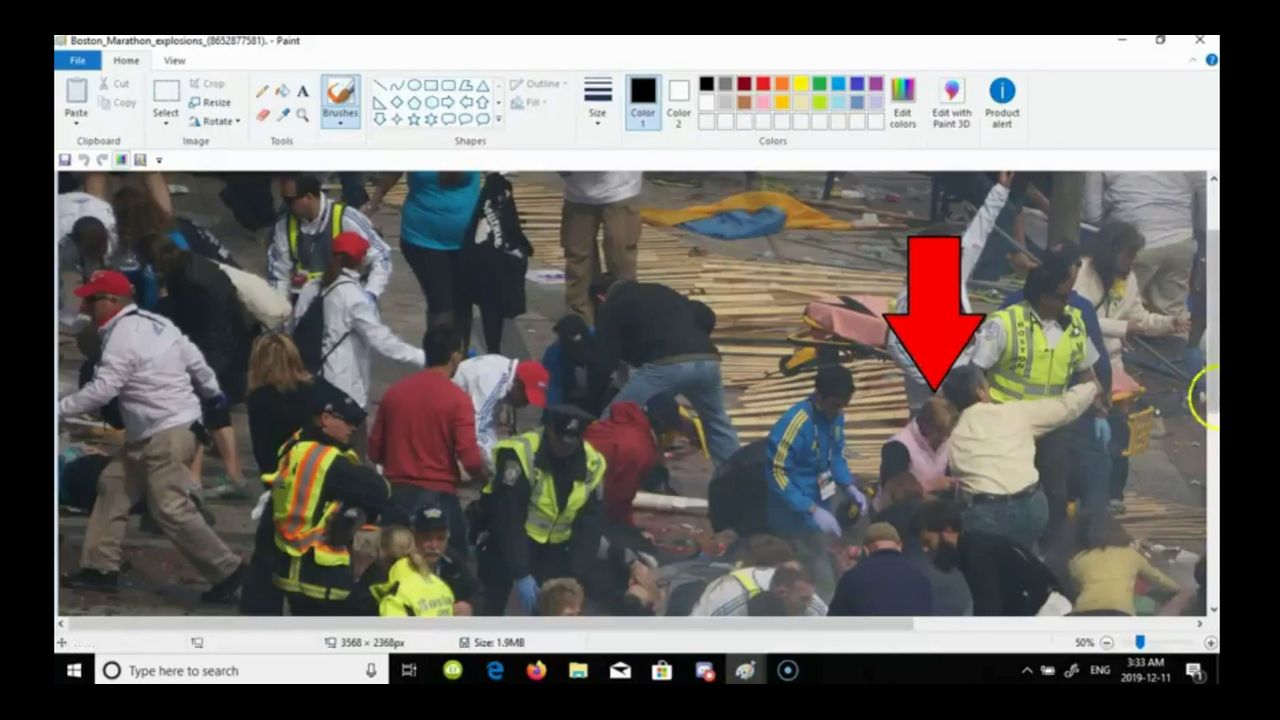The width and height of the screenshot is (1280, 720).
Task: Switch active color to Color 2
Action: pyautogui.click(x=679, y=102)
